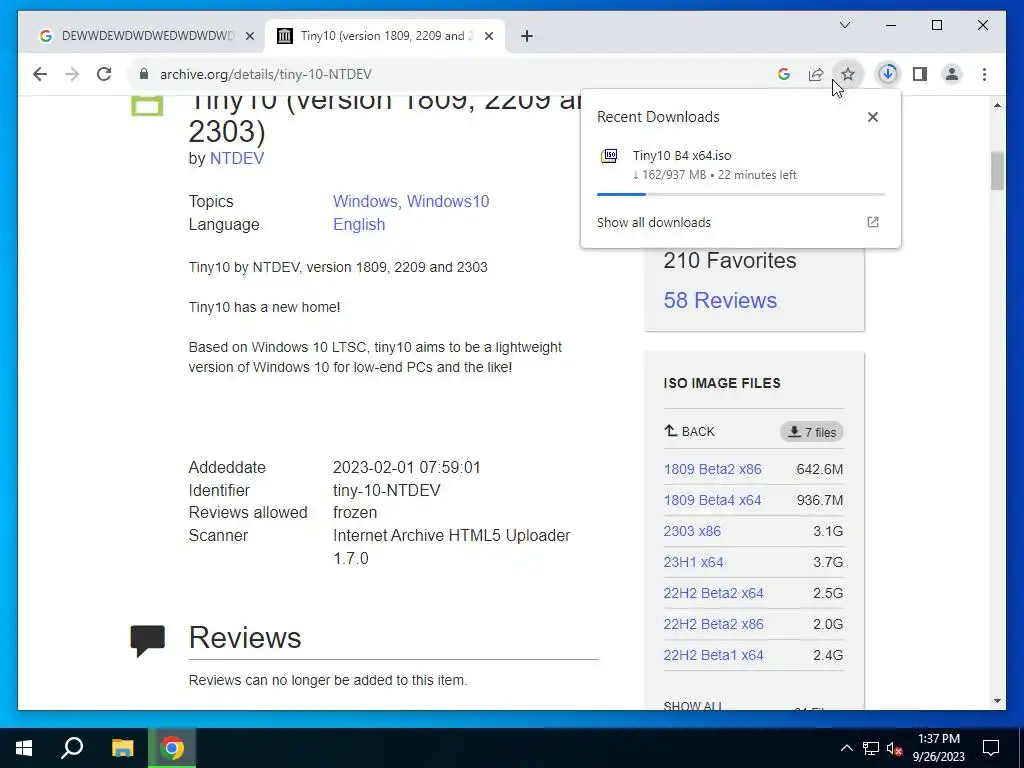The image size is (1024, 768).
Task: Click the download progress bar
Action: tap(741, 195)
